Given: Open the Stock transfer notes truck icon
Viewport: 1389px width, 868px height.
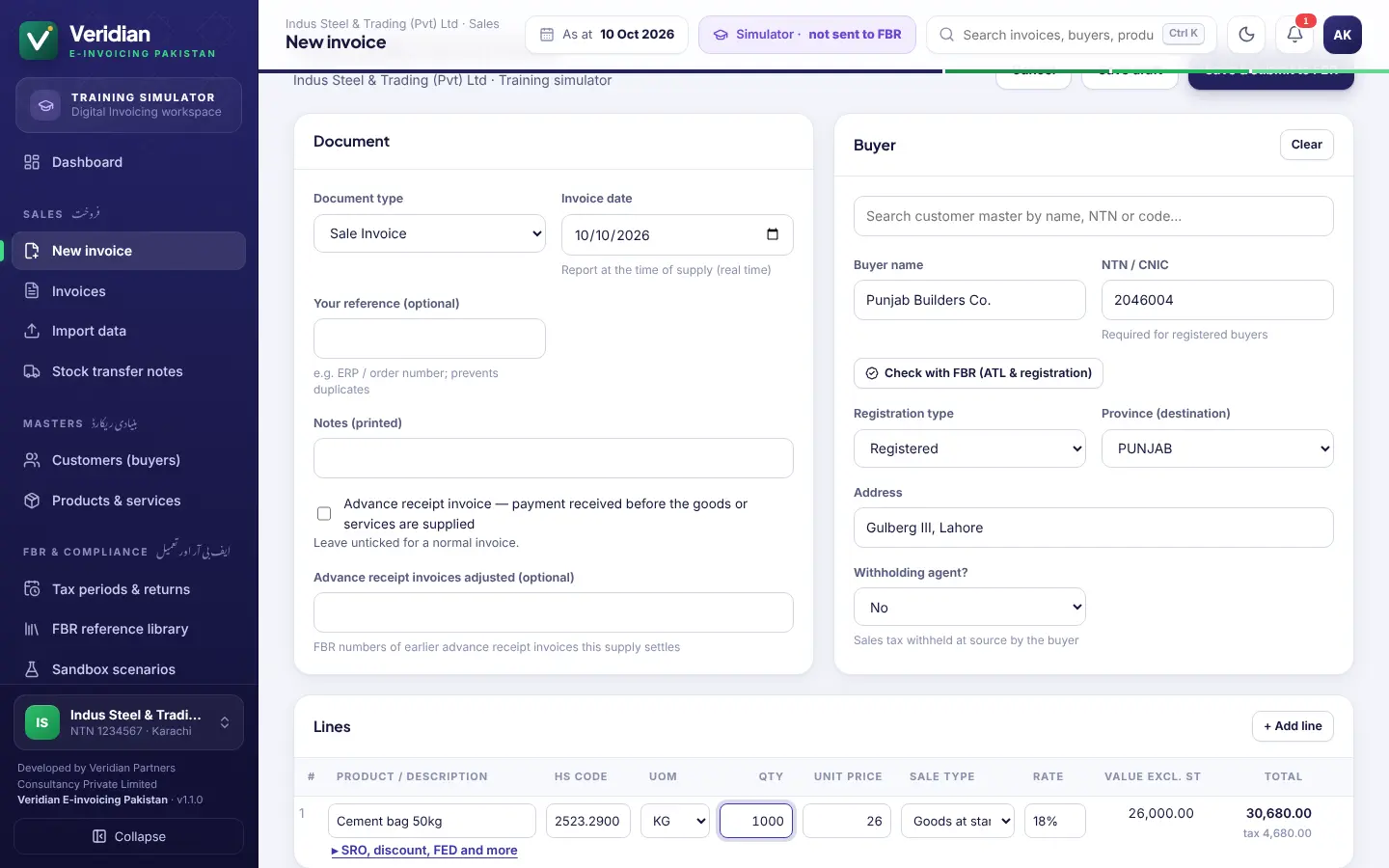Looking at the screenshot, I should (32, 371).
